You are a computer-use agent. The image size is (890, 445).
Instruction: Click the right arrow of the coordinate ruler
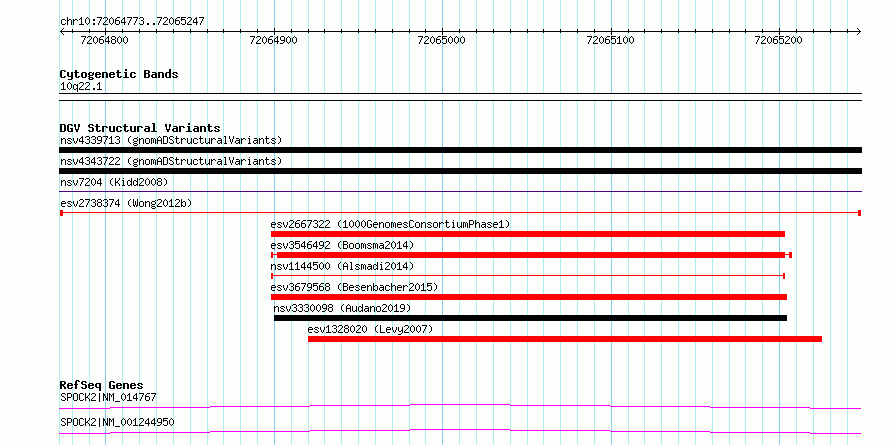coord(858,31)
